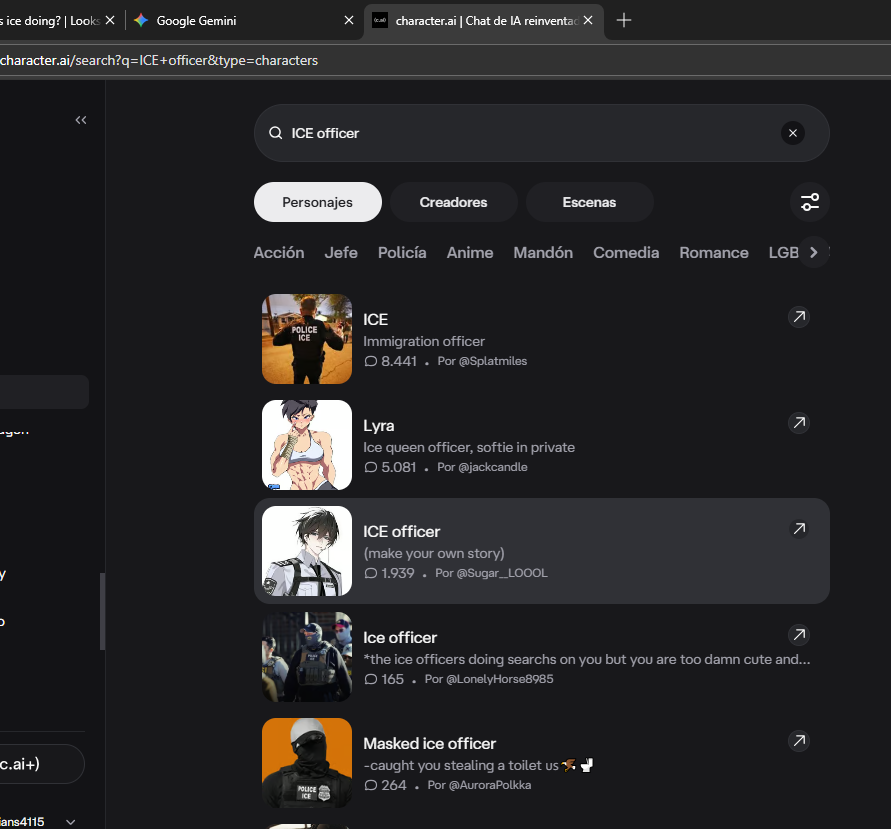Open the ICE character arrow icon
The height and width of the screenshot is (829, 891).
(798, 317)
